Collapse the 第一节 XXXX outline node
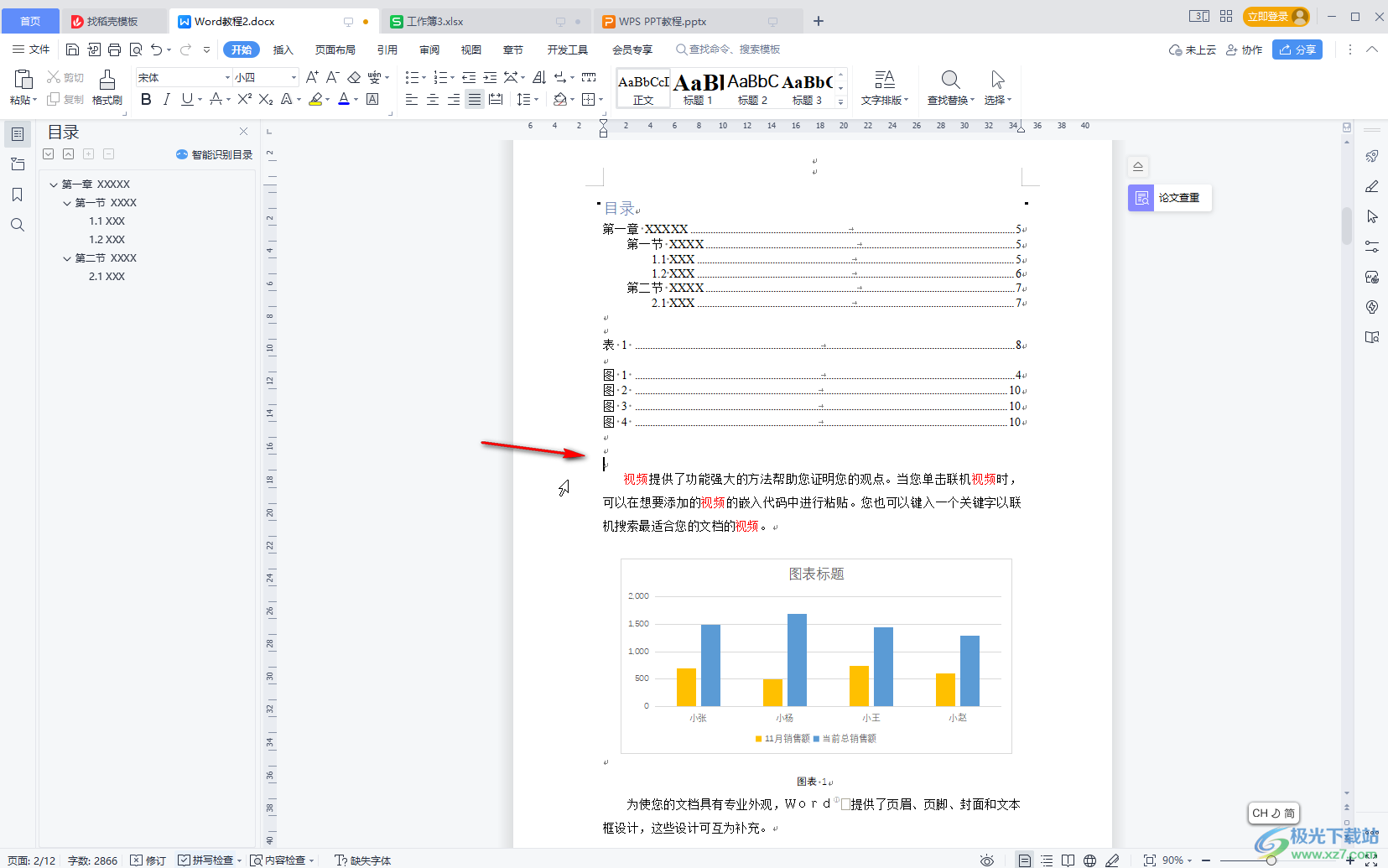Image resolution: width=1388 pixels, height=868 pixels. point(67,203)
